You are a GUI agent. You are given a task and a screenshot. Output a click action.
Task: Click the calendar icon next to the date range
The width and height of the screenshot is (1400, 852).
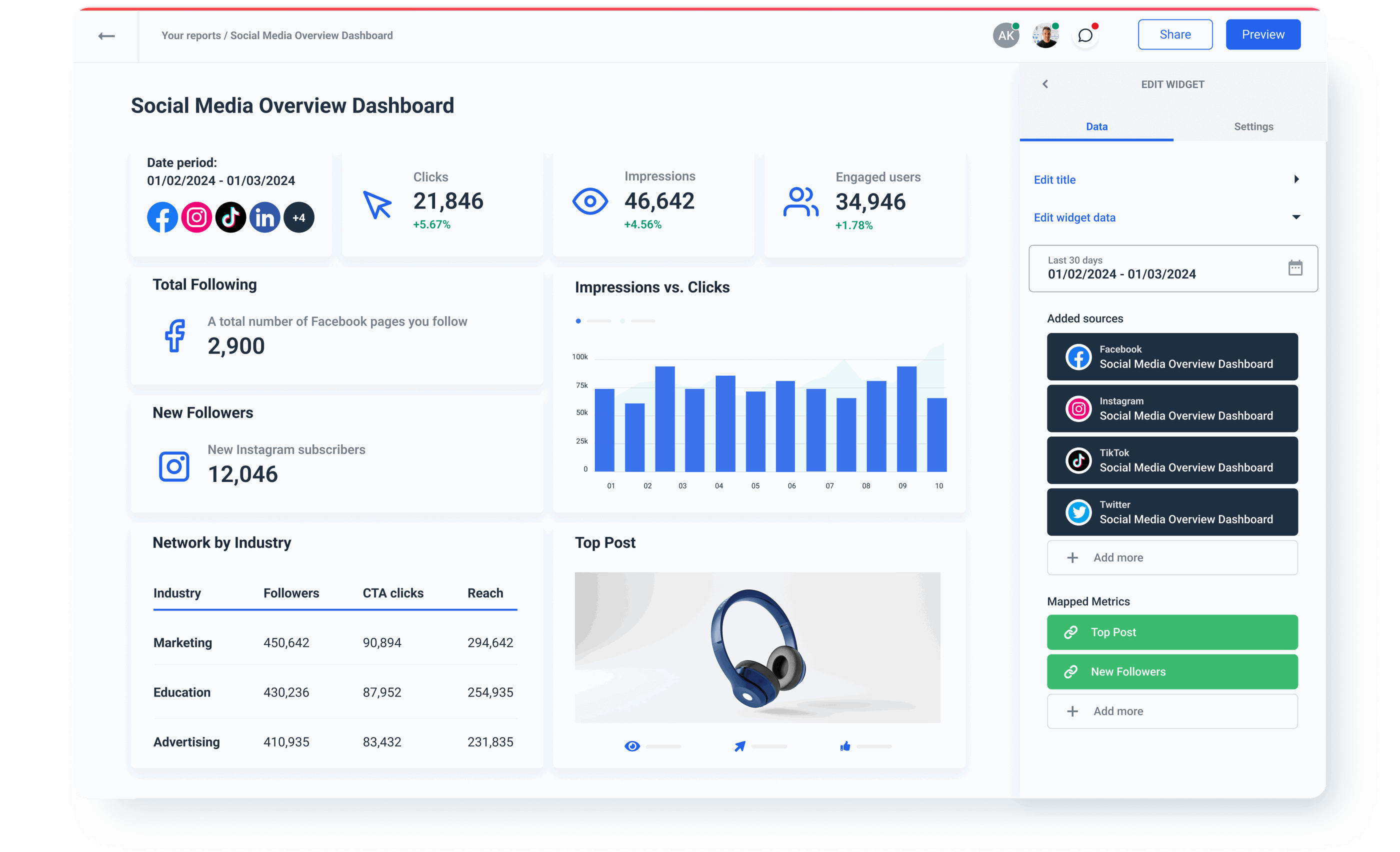click(1296, 268)
